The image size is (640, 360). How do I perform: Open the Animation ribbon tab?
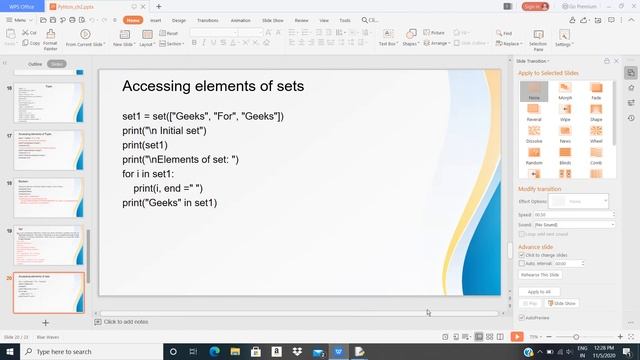click(240, 20)
